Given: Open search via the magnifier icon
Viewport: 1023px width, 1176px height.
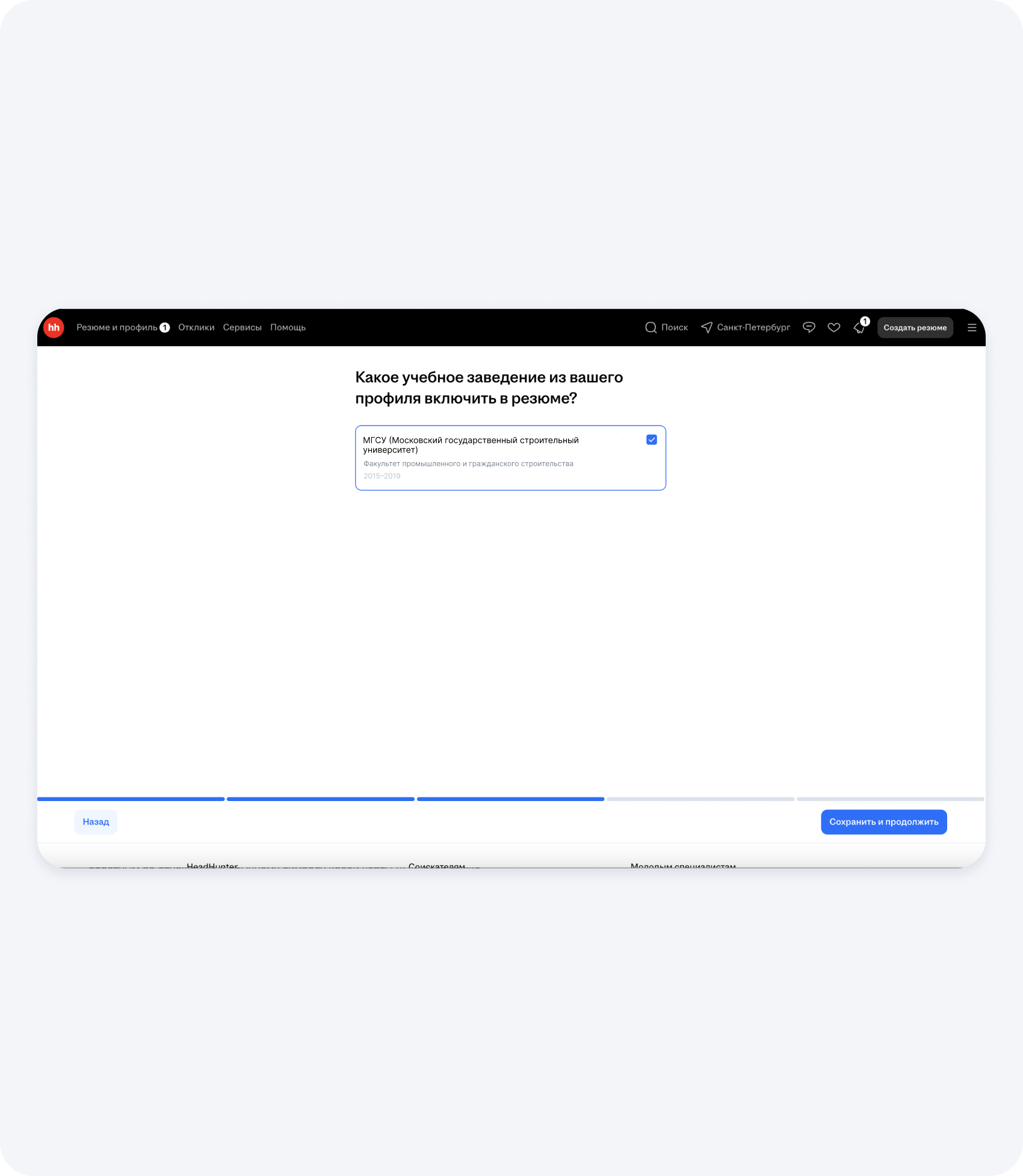Looking at the screenshot, I should [x=651, y=327].
